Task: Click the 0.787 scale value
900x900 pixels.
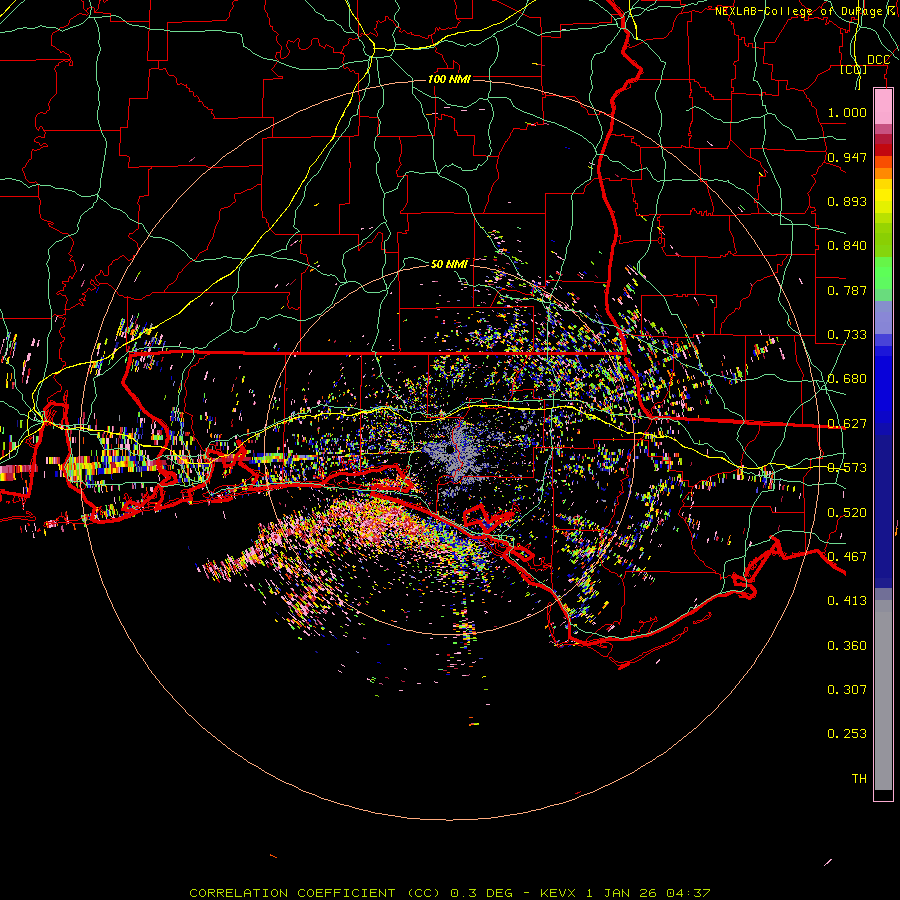Action: coord(847,290)
